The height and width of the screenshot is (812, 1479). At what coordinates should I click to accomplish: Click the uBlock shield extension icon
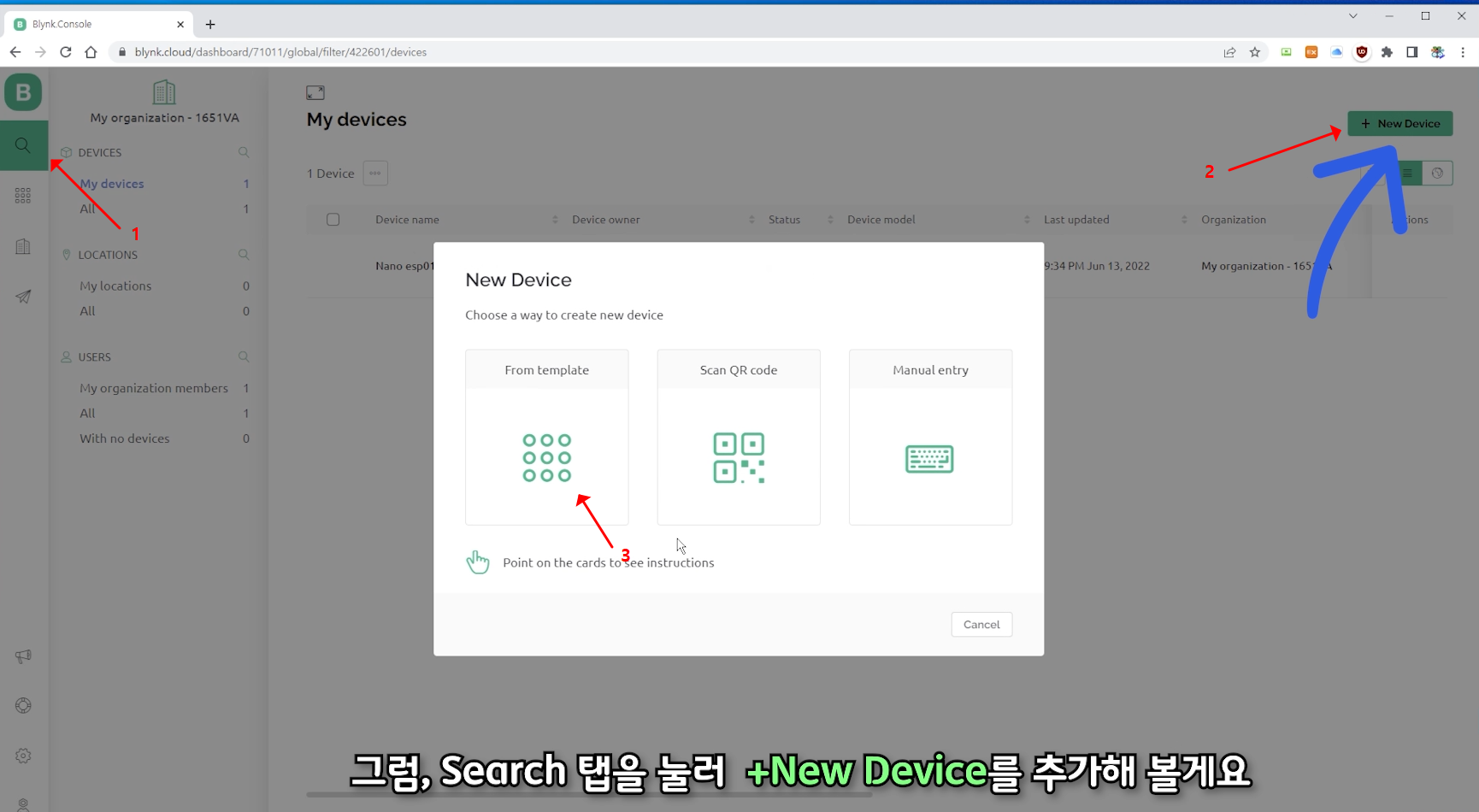[1362, 52]
